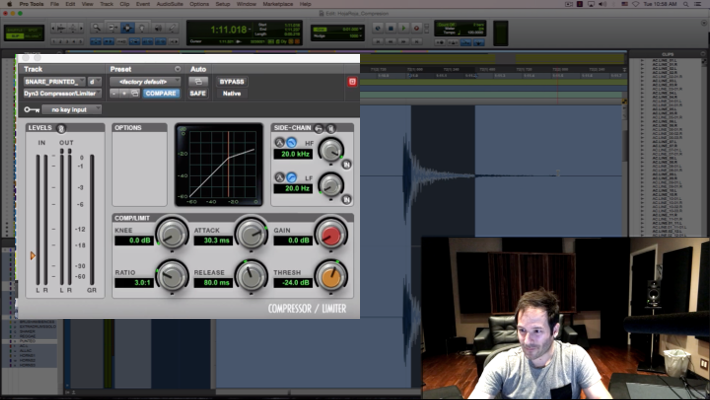This screenshot has height=400, width=710.
Task: Open the SNARE_PRINTED_ track selector dropdown
Action: tap(54, 82)
